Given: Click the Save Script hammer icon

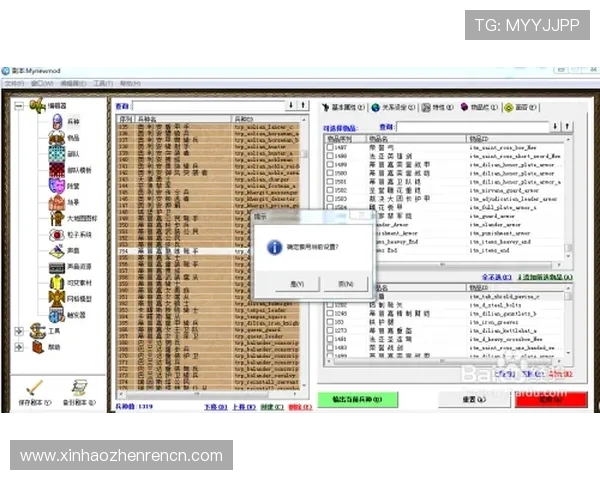Looking at the screenshot, I should coord(34,388).
